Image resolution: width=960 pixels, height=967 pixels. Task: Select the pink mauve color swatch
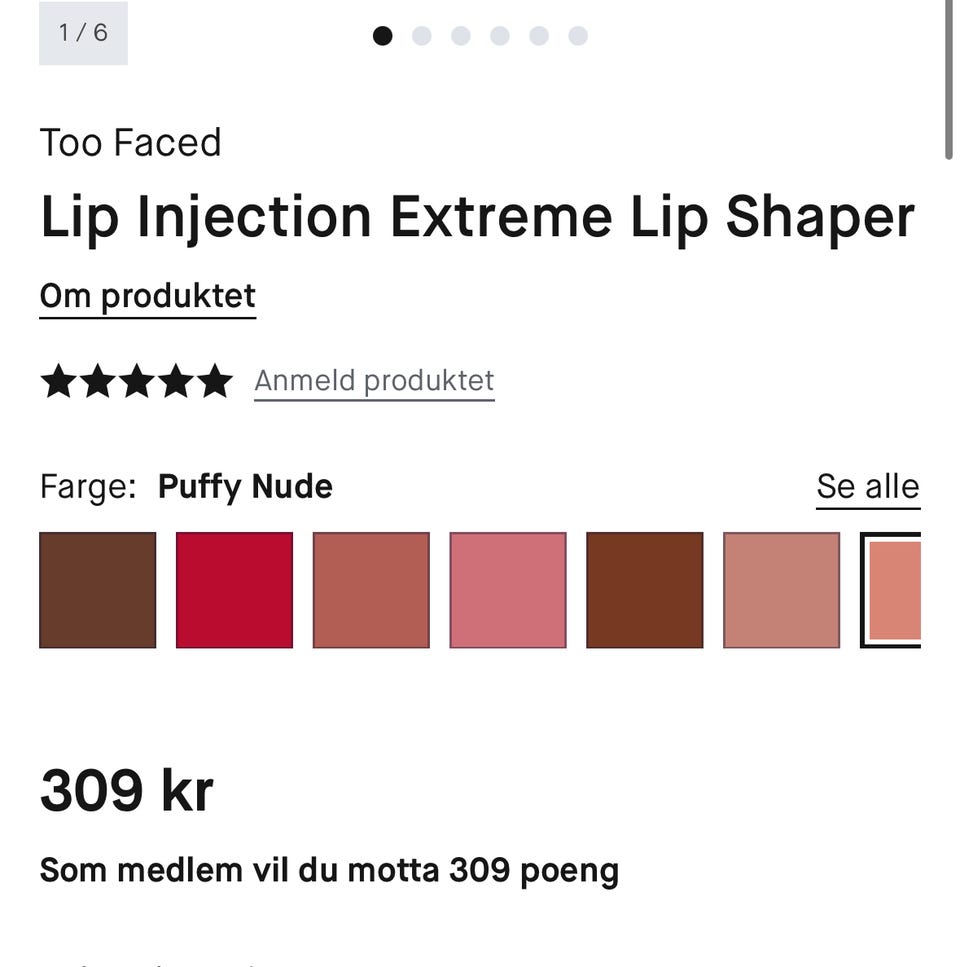(508, 590)
